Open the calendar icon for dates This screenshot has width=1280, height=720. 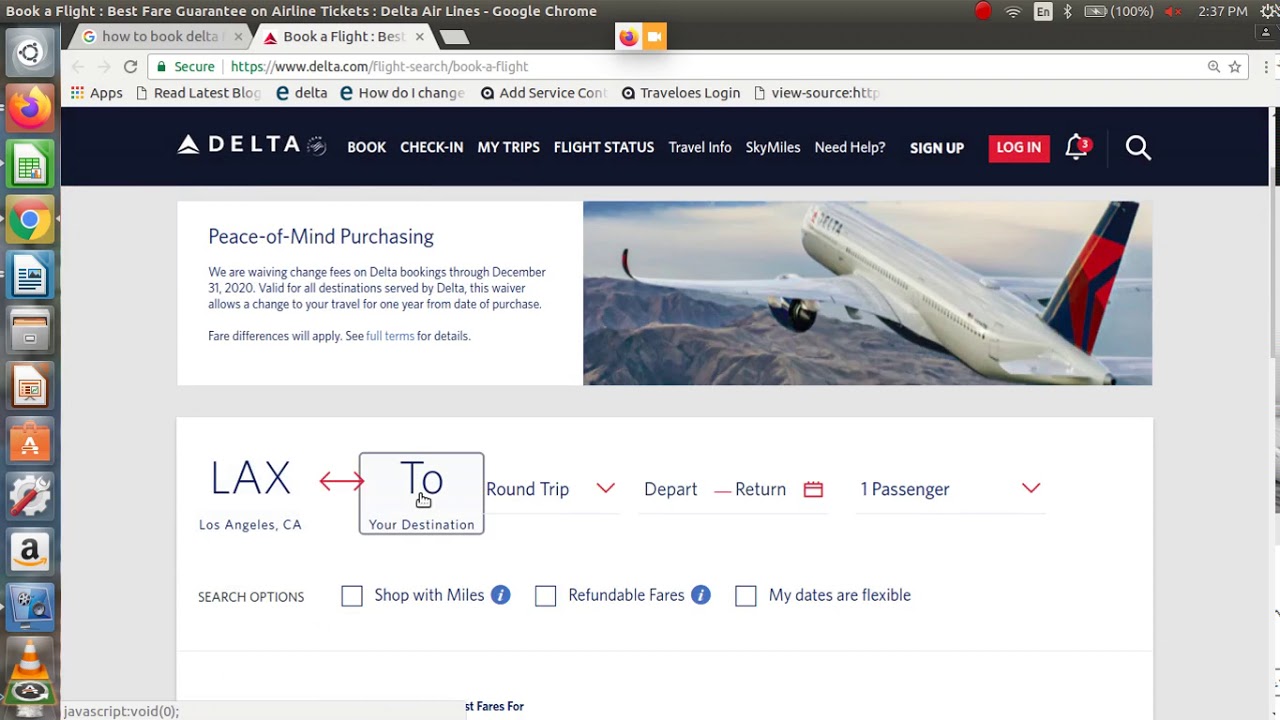(813, 489)
